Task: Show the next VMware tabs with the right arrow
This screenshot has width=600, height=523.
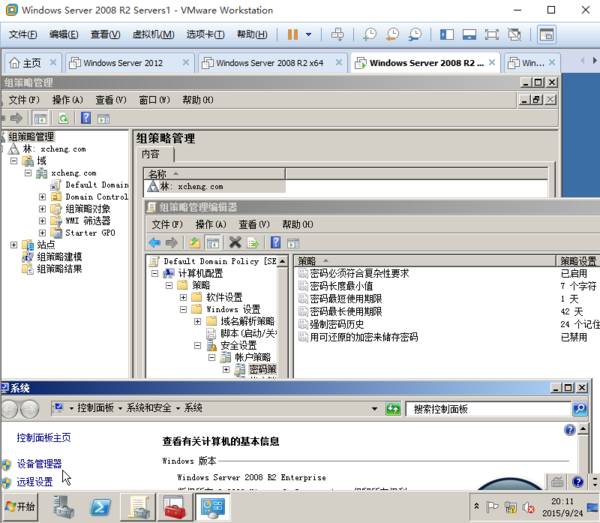Action: click(594, 60)
